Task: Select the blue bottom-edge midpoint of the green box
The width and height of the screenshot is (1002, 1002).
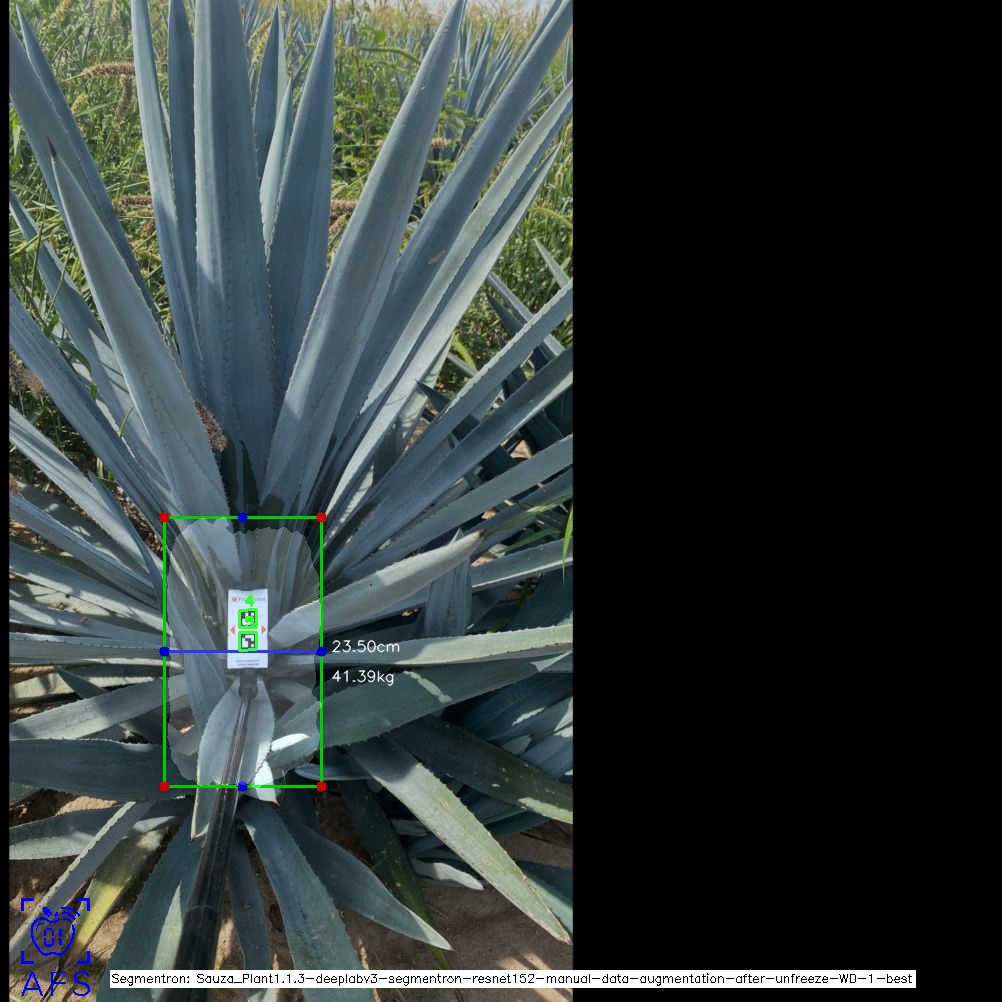Action: point(242,787)
